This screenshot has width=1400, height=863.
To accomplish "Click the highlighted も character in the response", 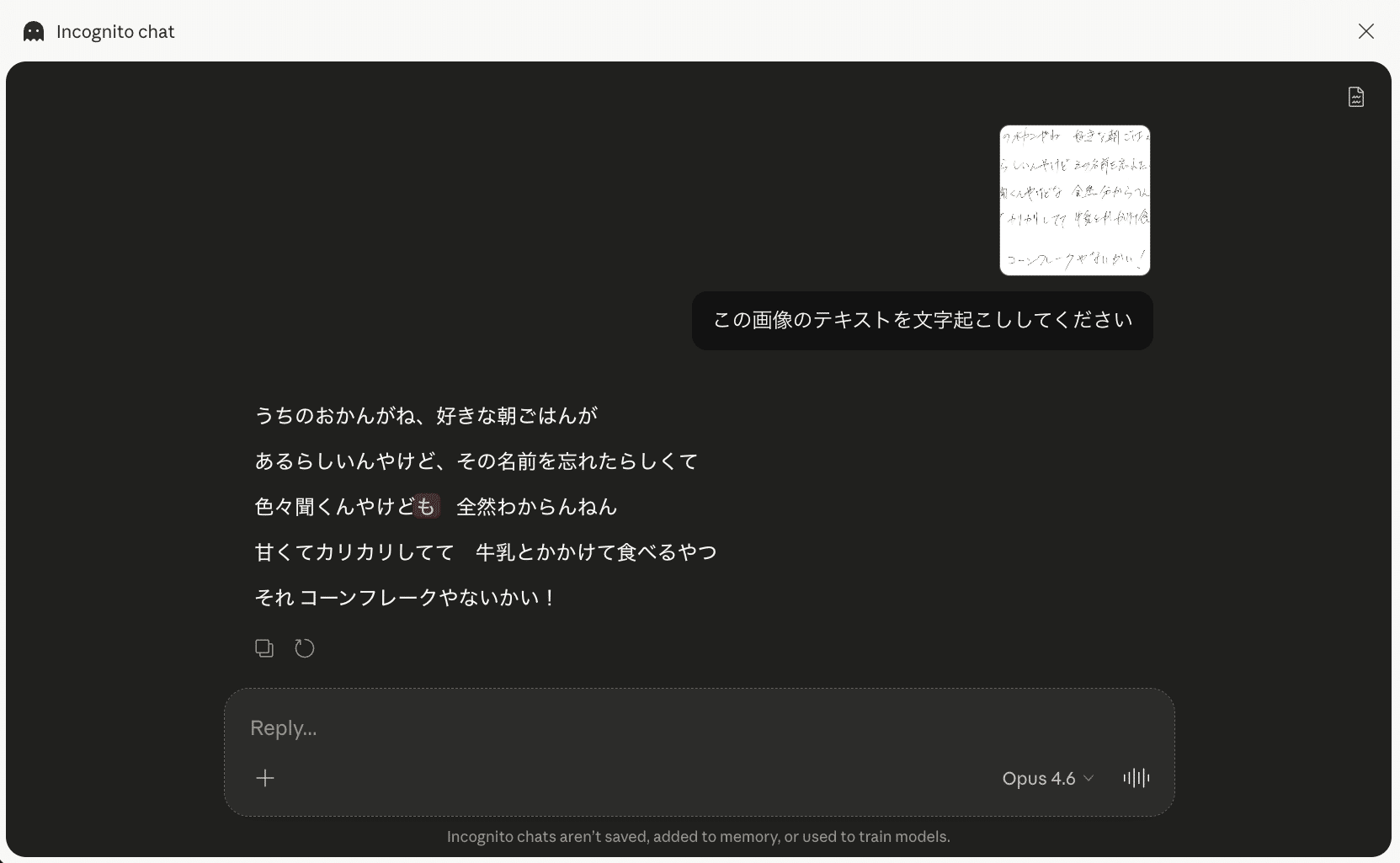I will click(x=426, y=507).
